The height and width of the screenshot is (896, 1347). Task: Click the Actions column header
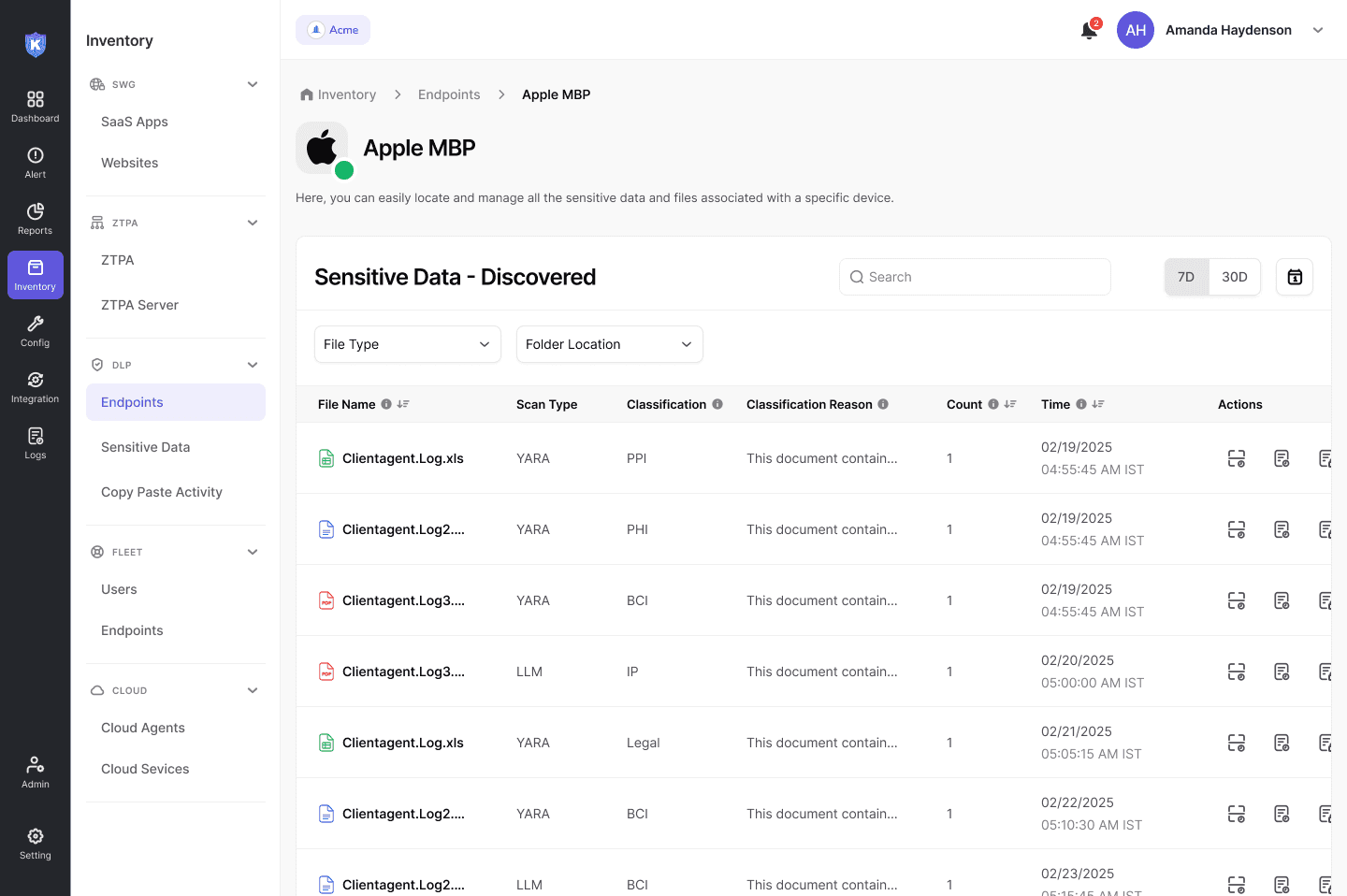tap(1240, 404)
